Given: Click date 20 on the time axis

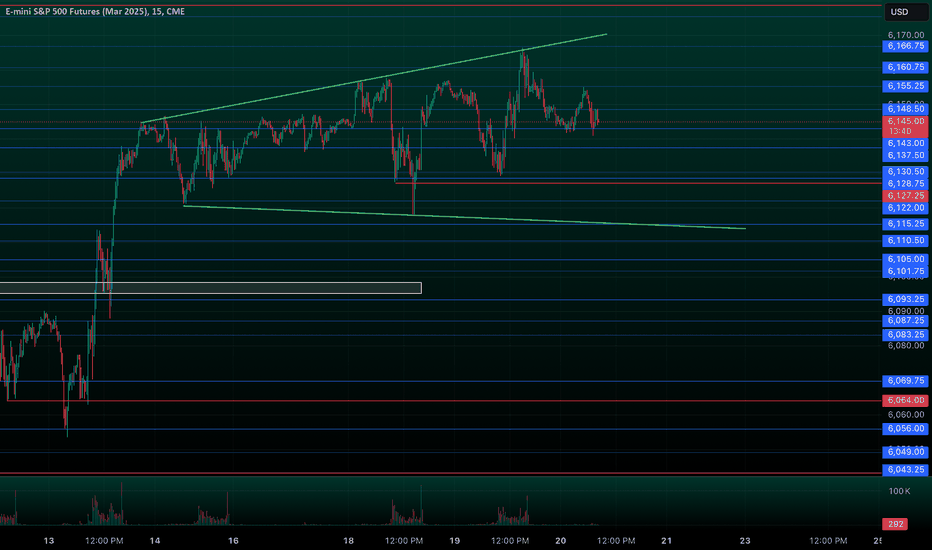Looking at the screenshot, I should click(561, 540).
